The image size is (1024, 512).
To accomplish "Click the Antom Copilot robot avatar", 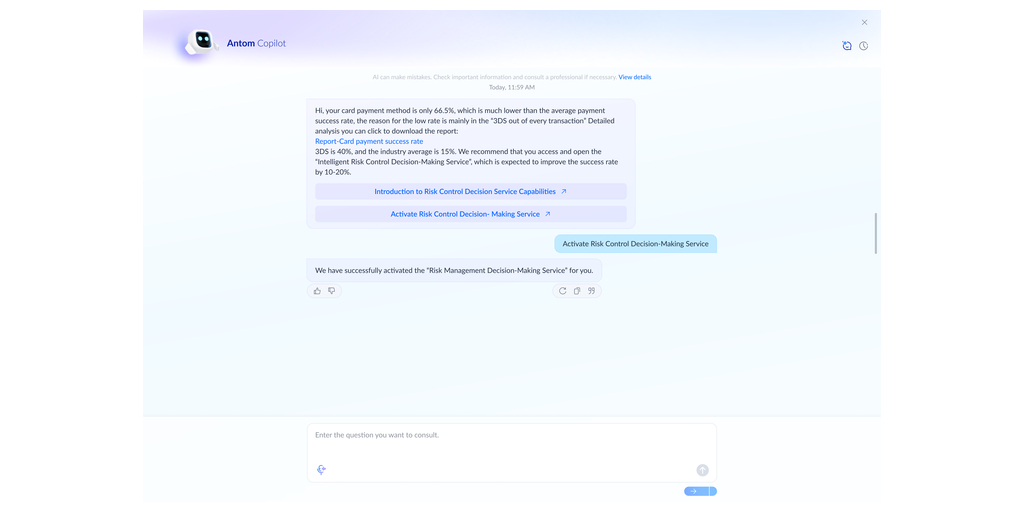I will point(203,42).
